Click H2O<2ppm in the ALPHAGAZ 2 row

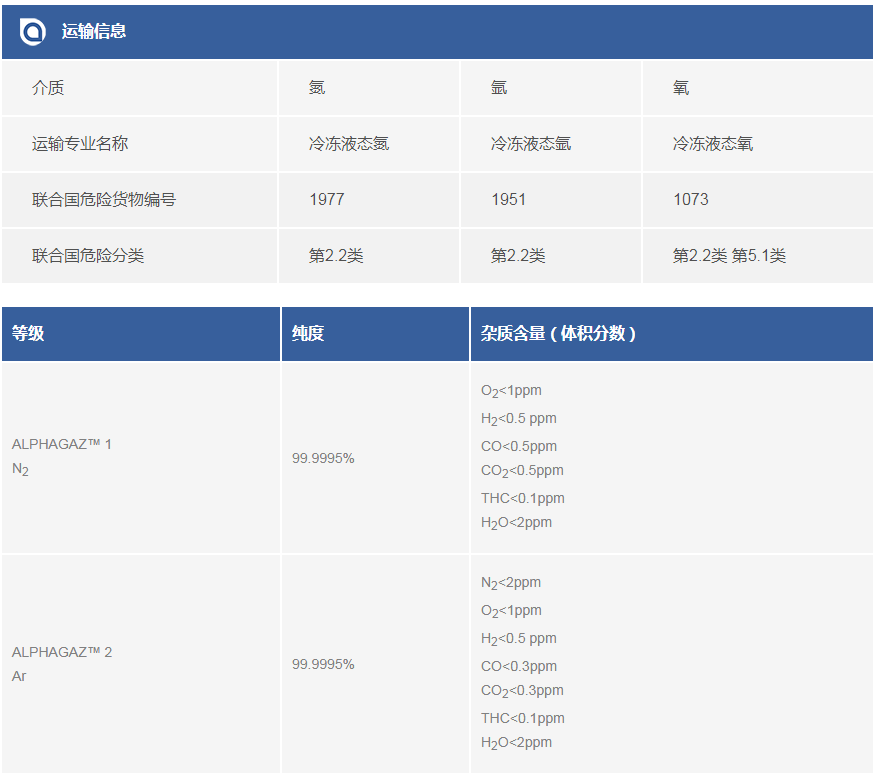[x=517, y=743]
